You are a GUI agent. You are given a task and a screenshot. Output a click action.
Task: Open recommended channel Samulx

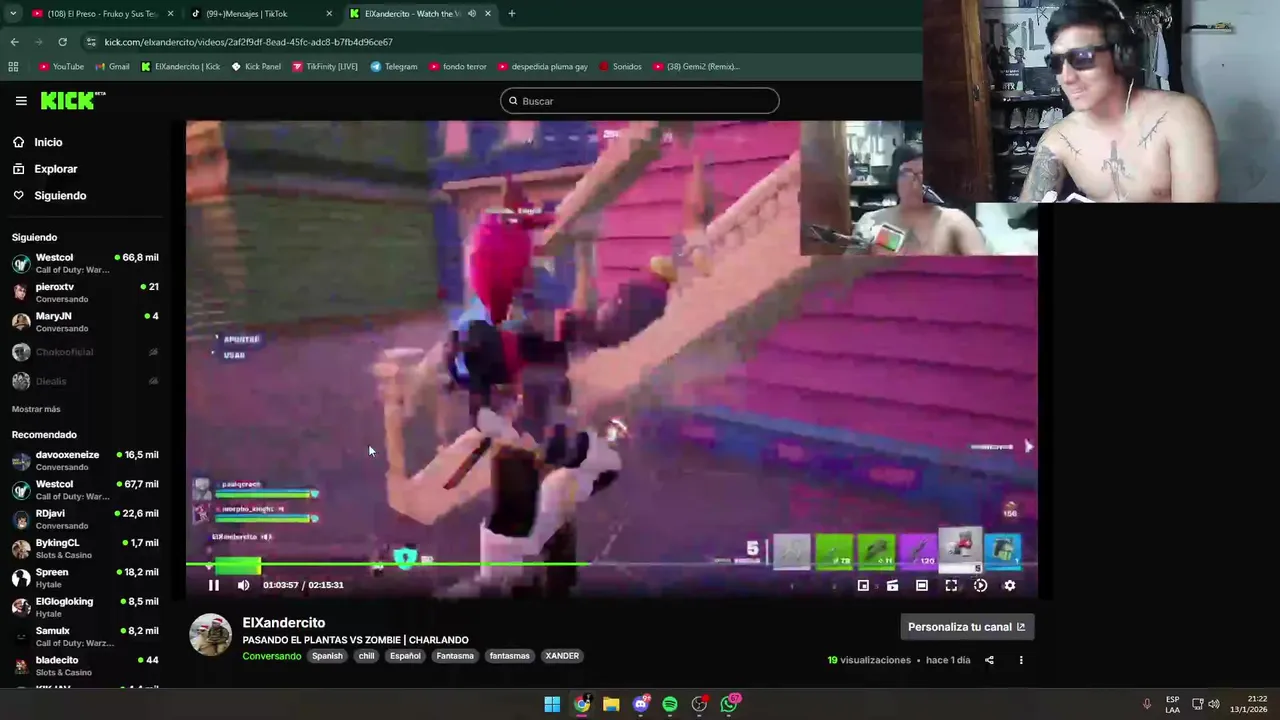pyautogui.click(x=85, y=636)
